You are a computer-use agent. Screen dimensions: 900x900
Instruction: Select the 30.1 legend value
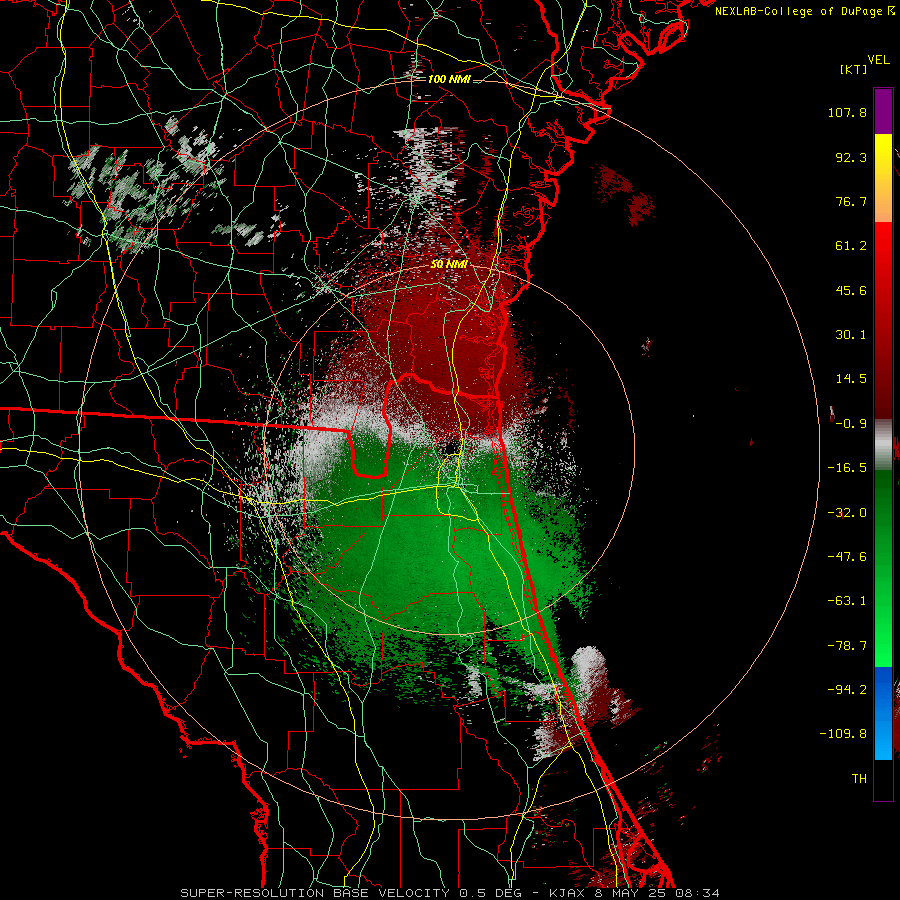pyautogui.click(x=851, y=335)
